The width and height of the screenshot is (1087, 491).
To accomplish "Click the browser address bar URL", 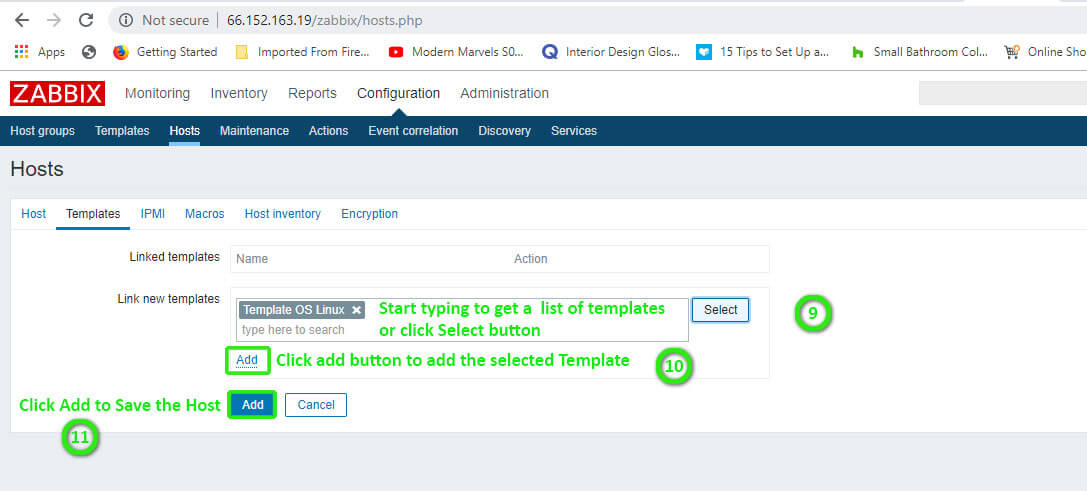I will [x=324, y=21].
